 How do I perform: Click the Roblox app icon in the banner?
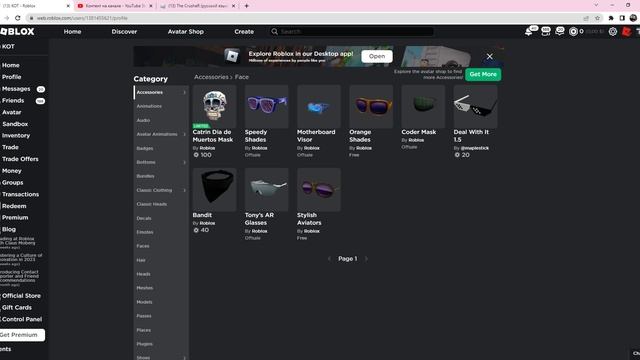point(232,56)
